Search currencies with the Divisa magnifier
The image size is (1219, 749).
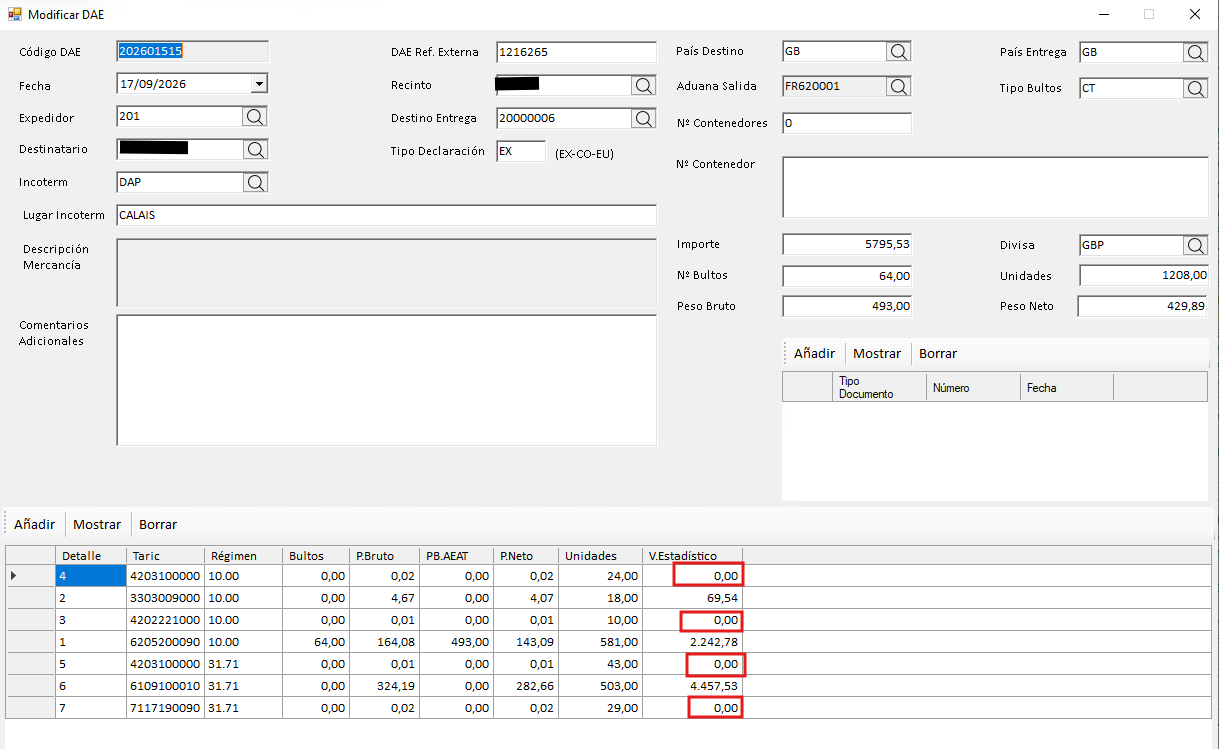coord(1196,245)
